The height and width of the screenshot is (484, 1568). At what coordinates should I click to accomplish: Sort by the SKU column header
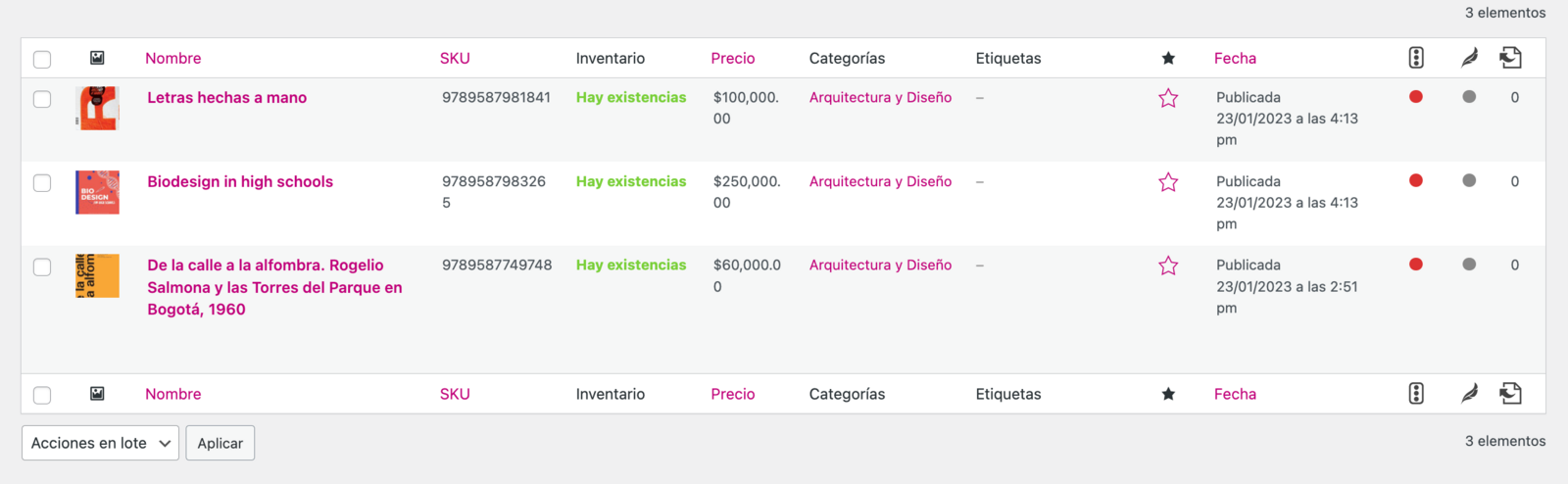(455, 58)
